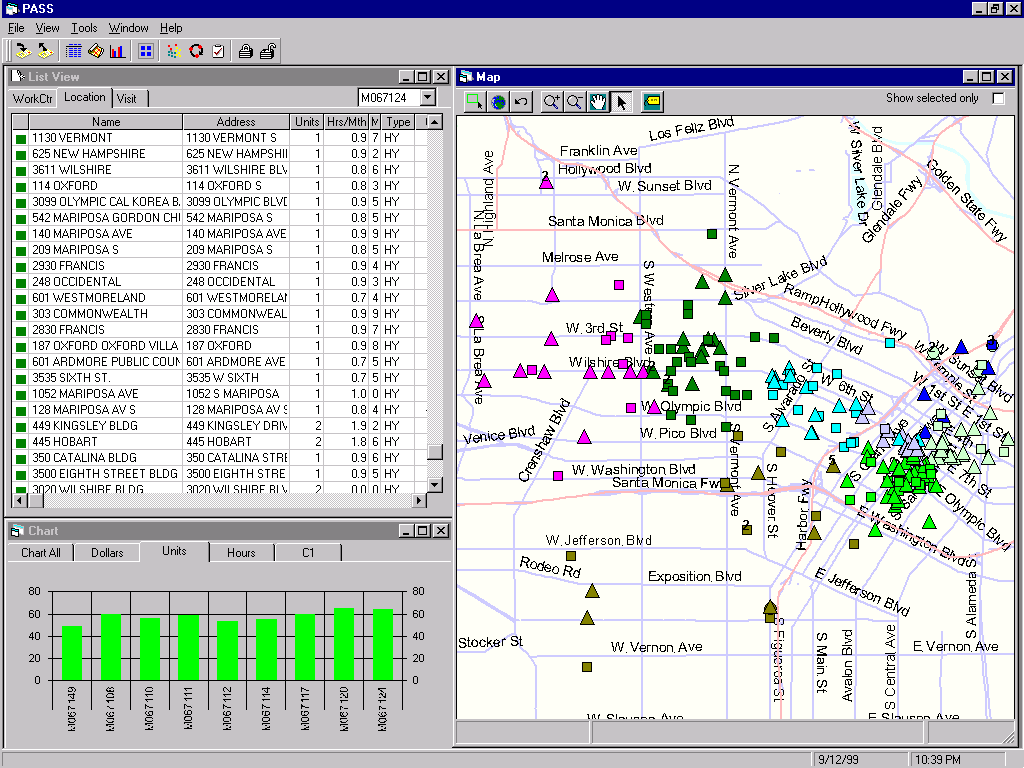
Task: Click the colored scatter dots toolbar icon
Action: coord(174,51)
